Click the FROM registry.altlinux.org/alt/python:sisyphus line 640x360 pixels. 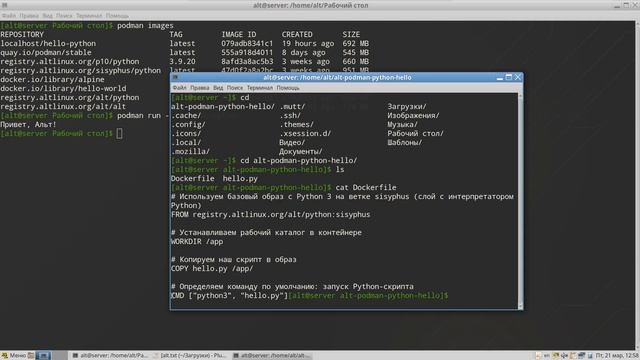270,214
